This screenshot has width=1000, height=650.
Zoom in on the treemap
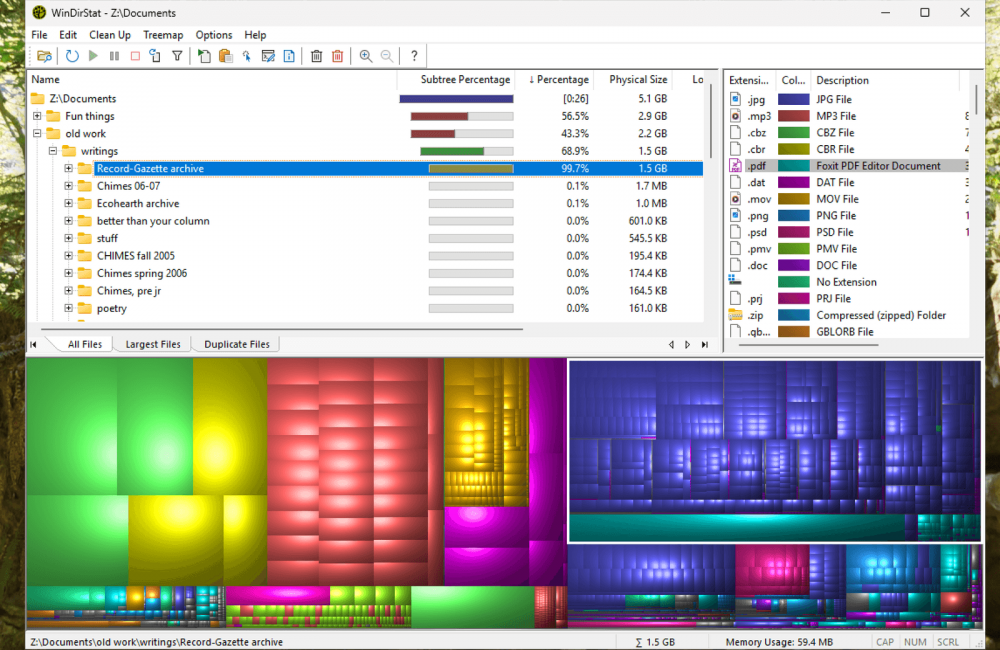366,56
